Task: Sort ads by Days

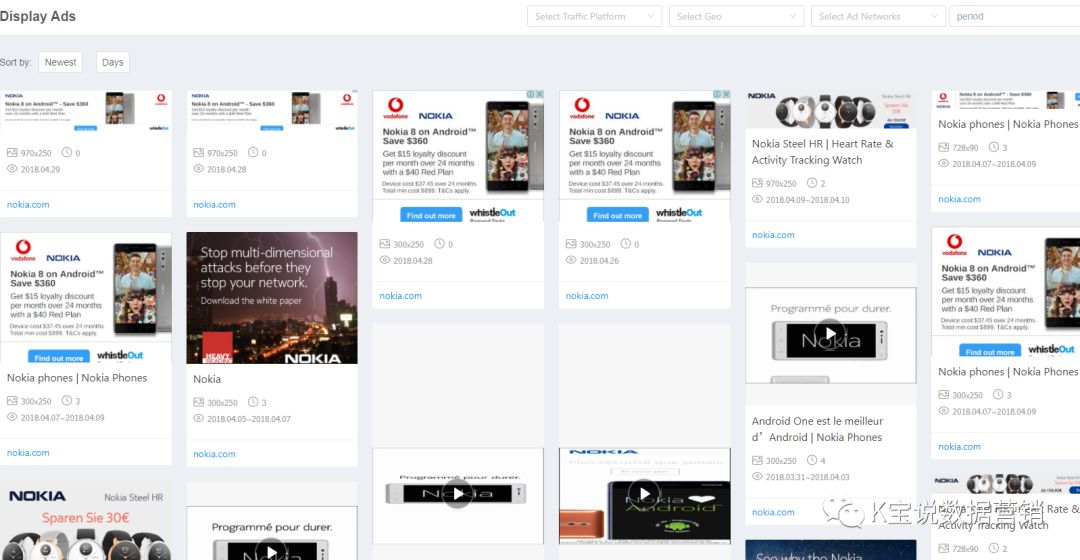Action: [112, 62]
